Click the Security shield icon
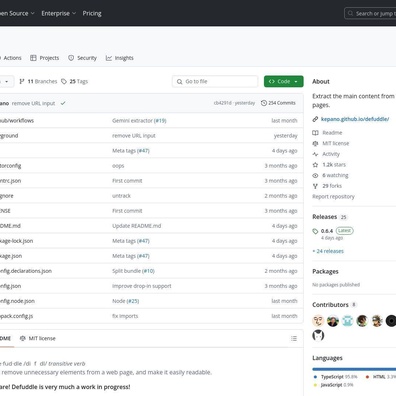396x396 pixels. click(71, 58)
